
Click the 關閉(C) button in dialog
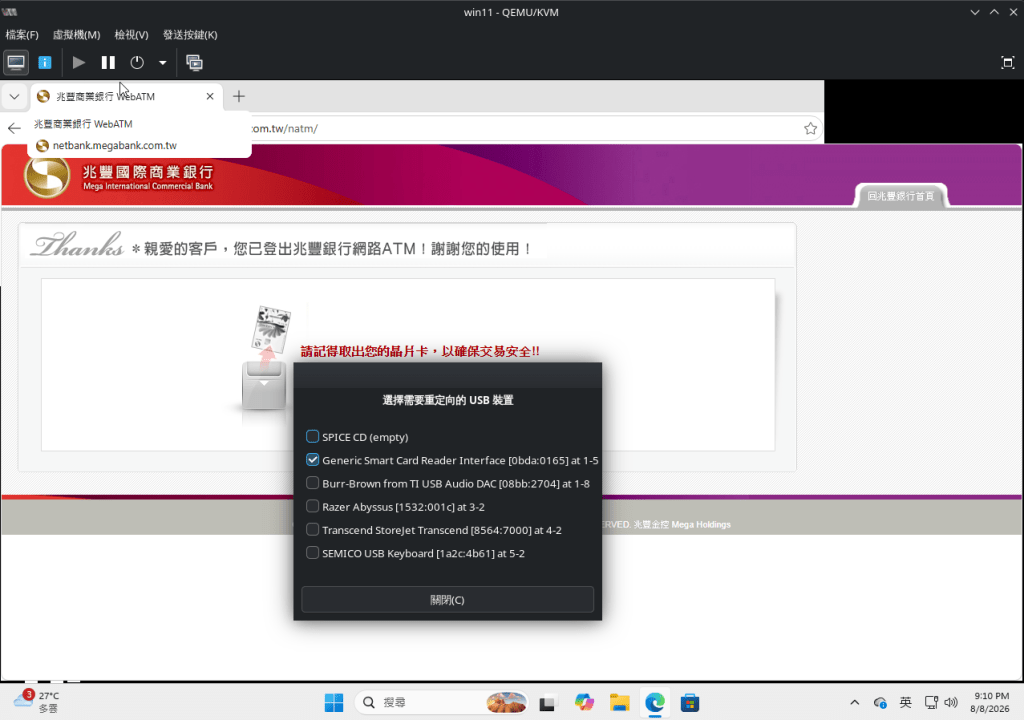[x=447, y=600]
